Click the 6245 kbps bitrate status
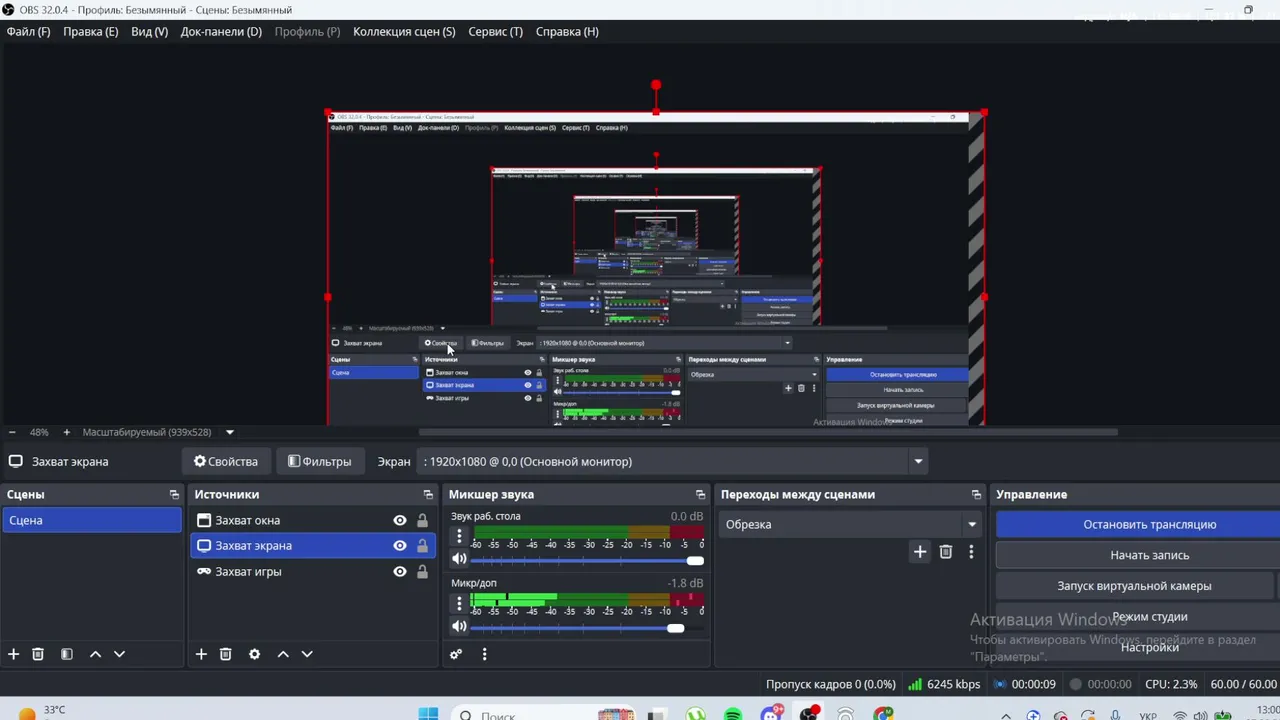The height and width of the screenshot is (720, 1280). [944, 684]
